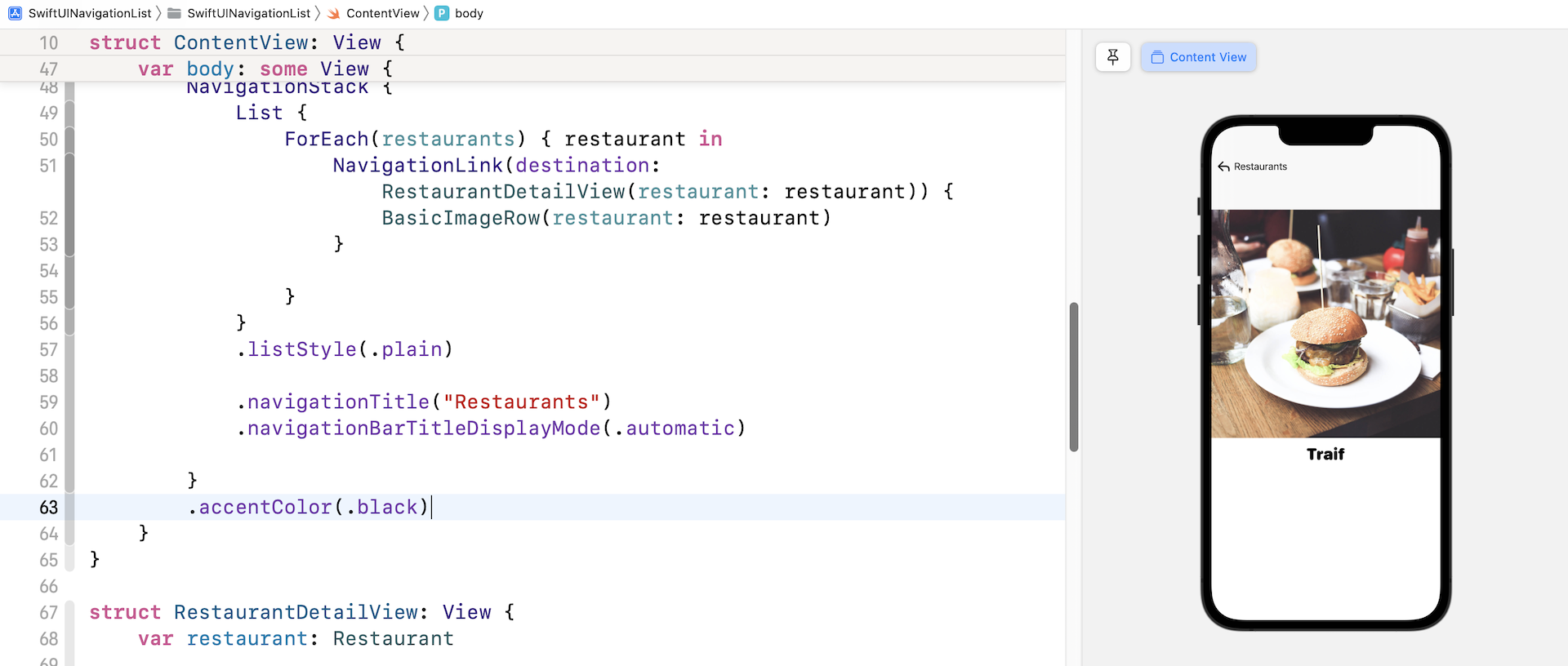This screenshot has width=1568, height=666.
Task: Click the burger photo in the preview
Action: (x=1325, y=323)
